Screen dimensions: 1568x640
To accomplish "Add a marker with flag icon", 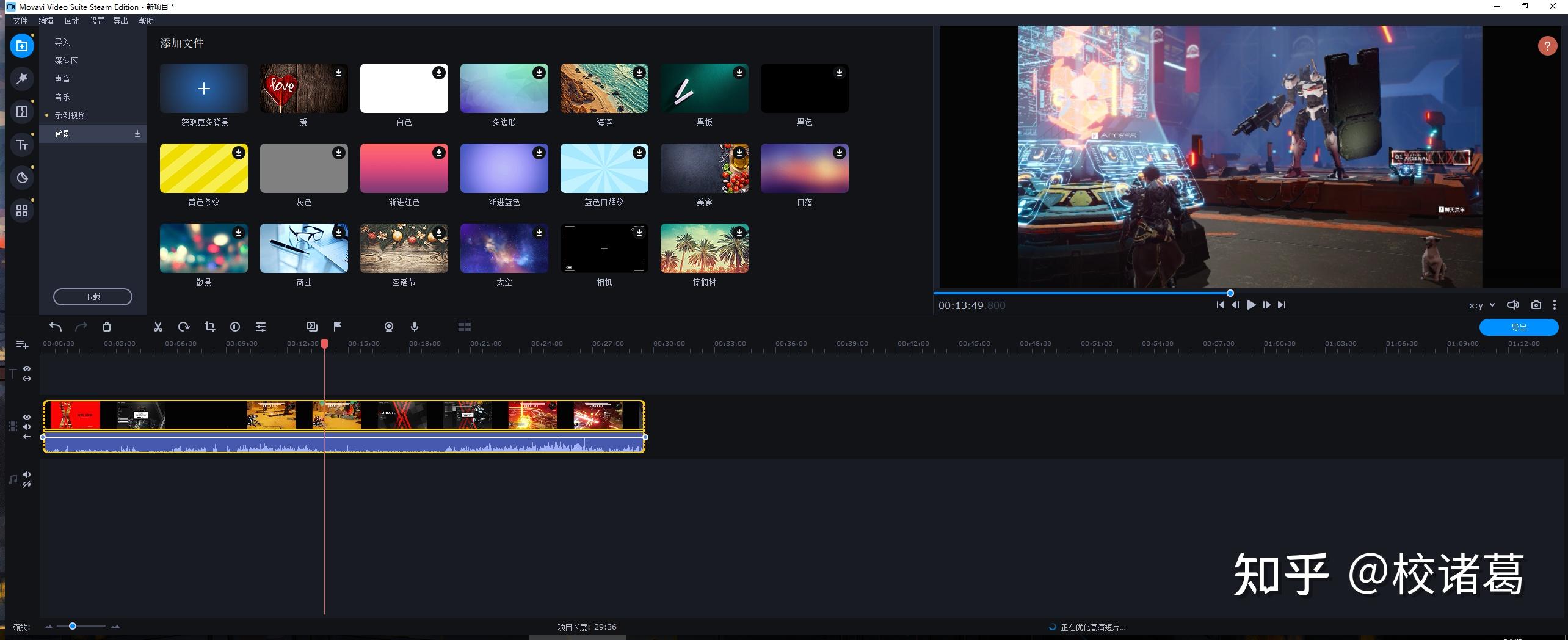I will click(338, 327).
